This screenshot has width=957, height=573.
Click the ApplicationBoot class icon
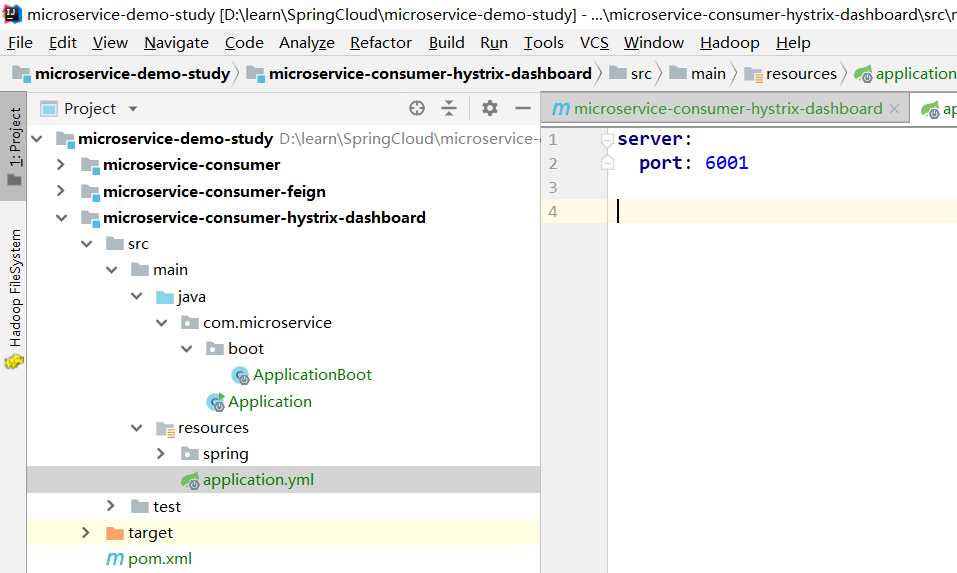(240, 375)
